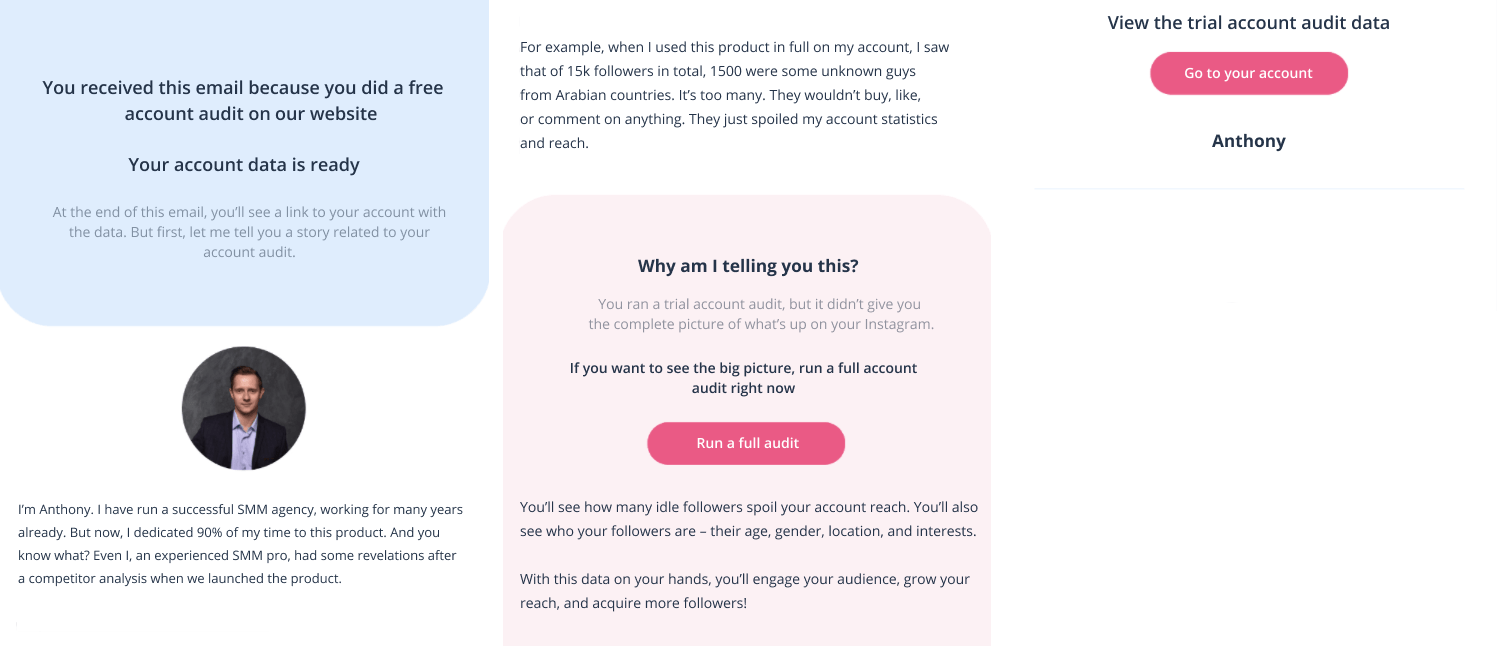The width and height of the screenshot is (1497, 646).
Task: Click the 'You'll see how many idle followers' paragraph
Action: (x=748, y=519)
